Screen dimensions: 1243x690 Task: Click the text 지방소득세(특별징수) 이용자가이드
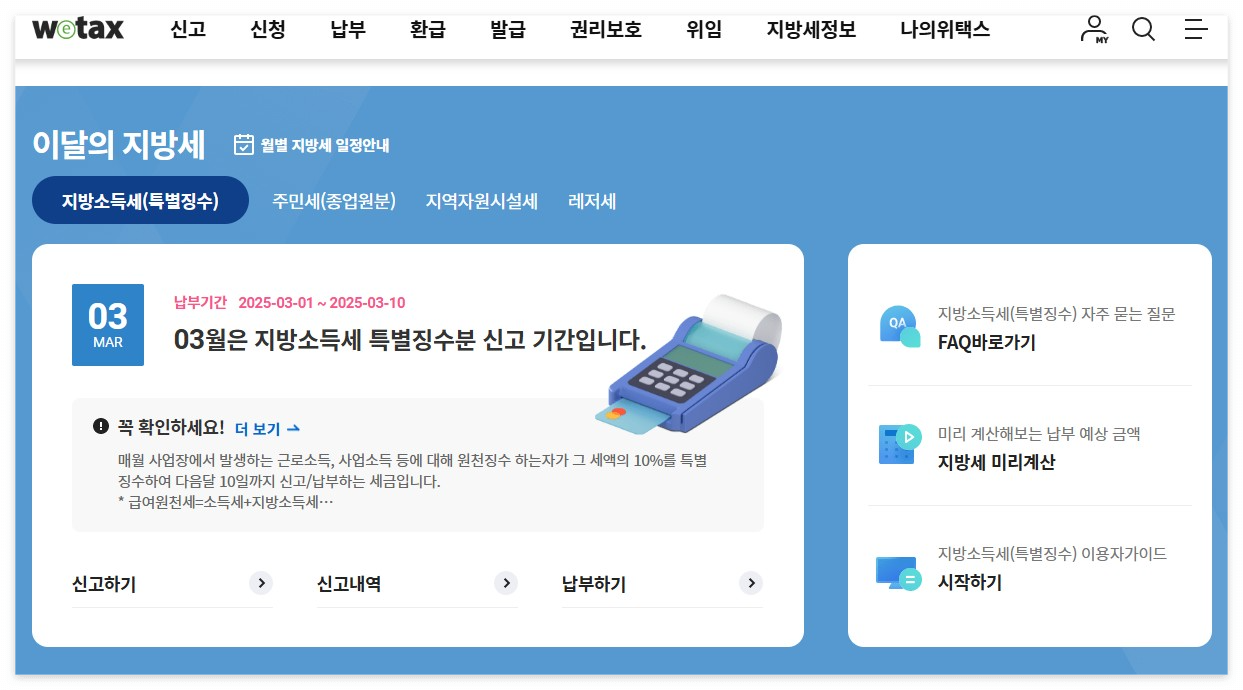pyautogui.click(x=1052, y=554)
